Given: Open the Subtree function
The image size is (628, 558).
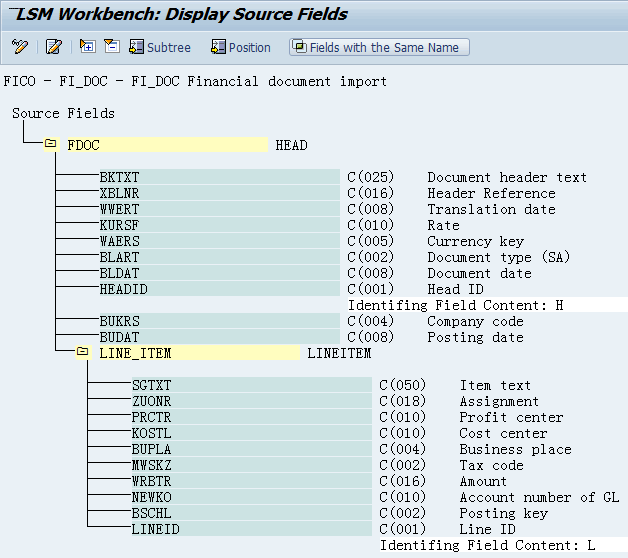Looking at the screenshot, I should coord(160,47).
